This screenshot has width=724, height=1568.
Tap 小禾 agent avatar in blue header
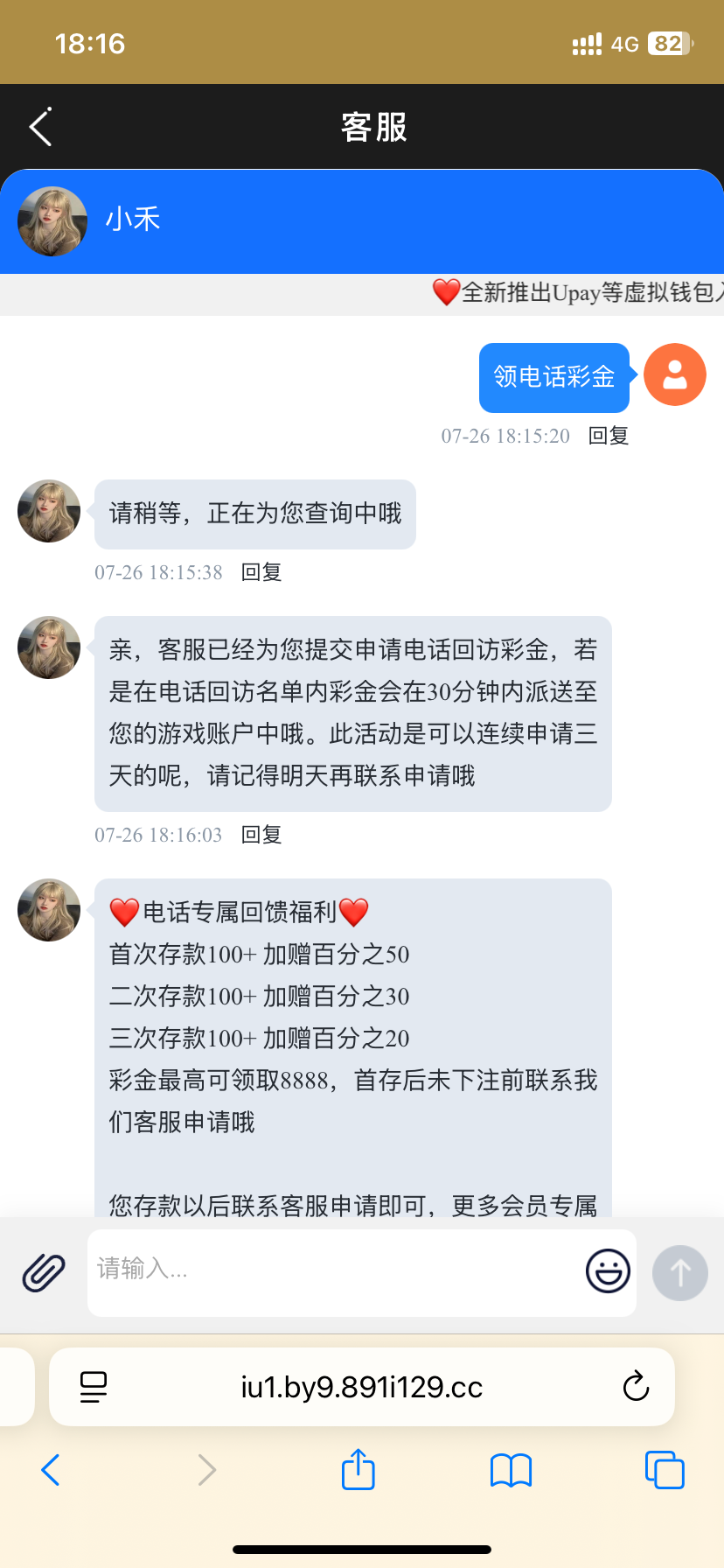tap(52, 221)
